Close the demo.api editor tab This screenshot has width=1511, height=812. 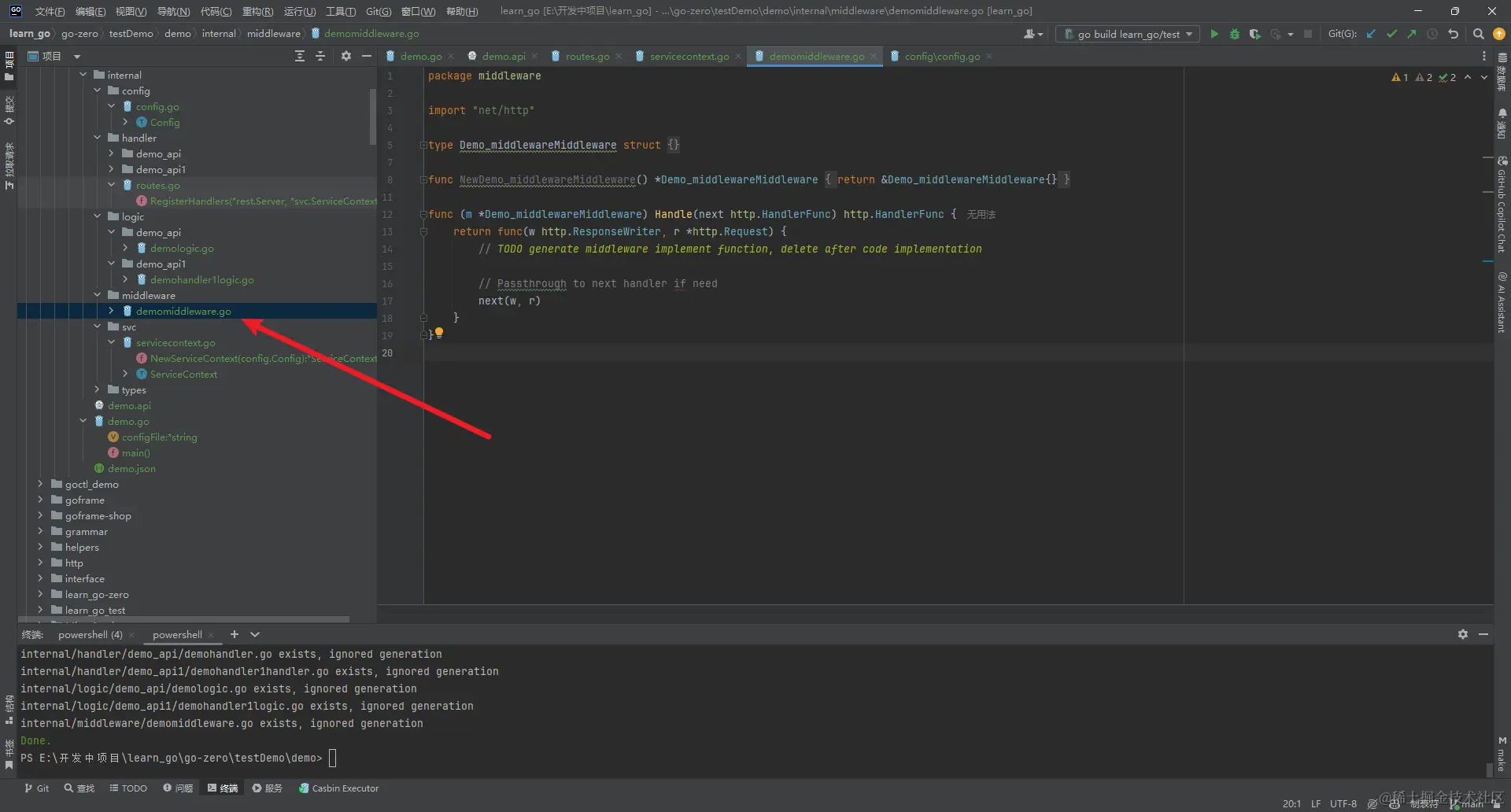535,56
